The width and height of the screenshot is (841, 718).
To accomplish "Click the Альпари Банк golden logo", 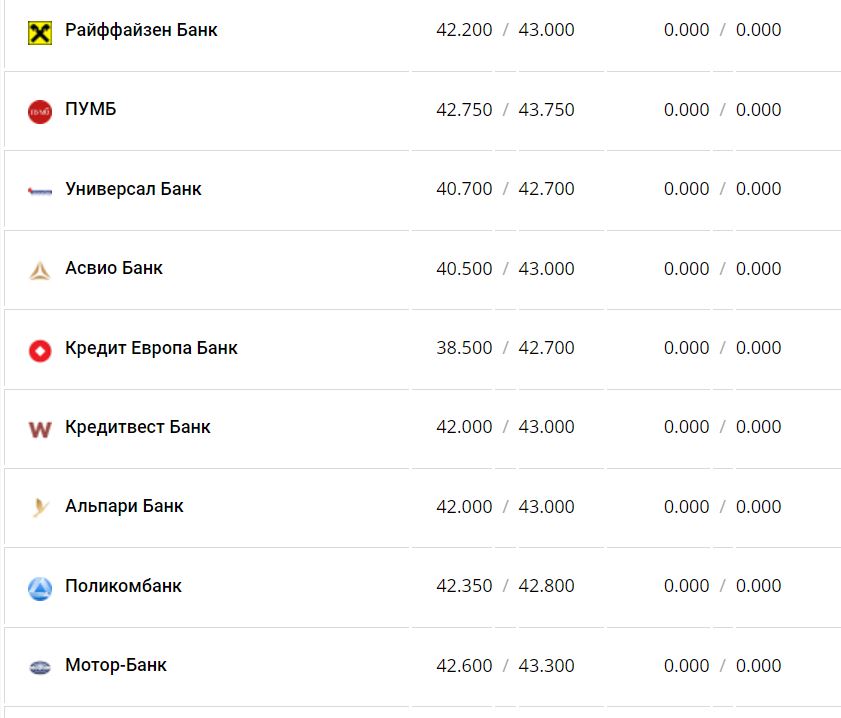I will click(x=40, y=508).
